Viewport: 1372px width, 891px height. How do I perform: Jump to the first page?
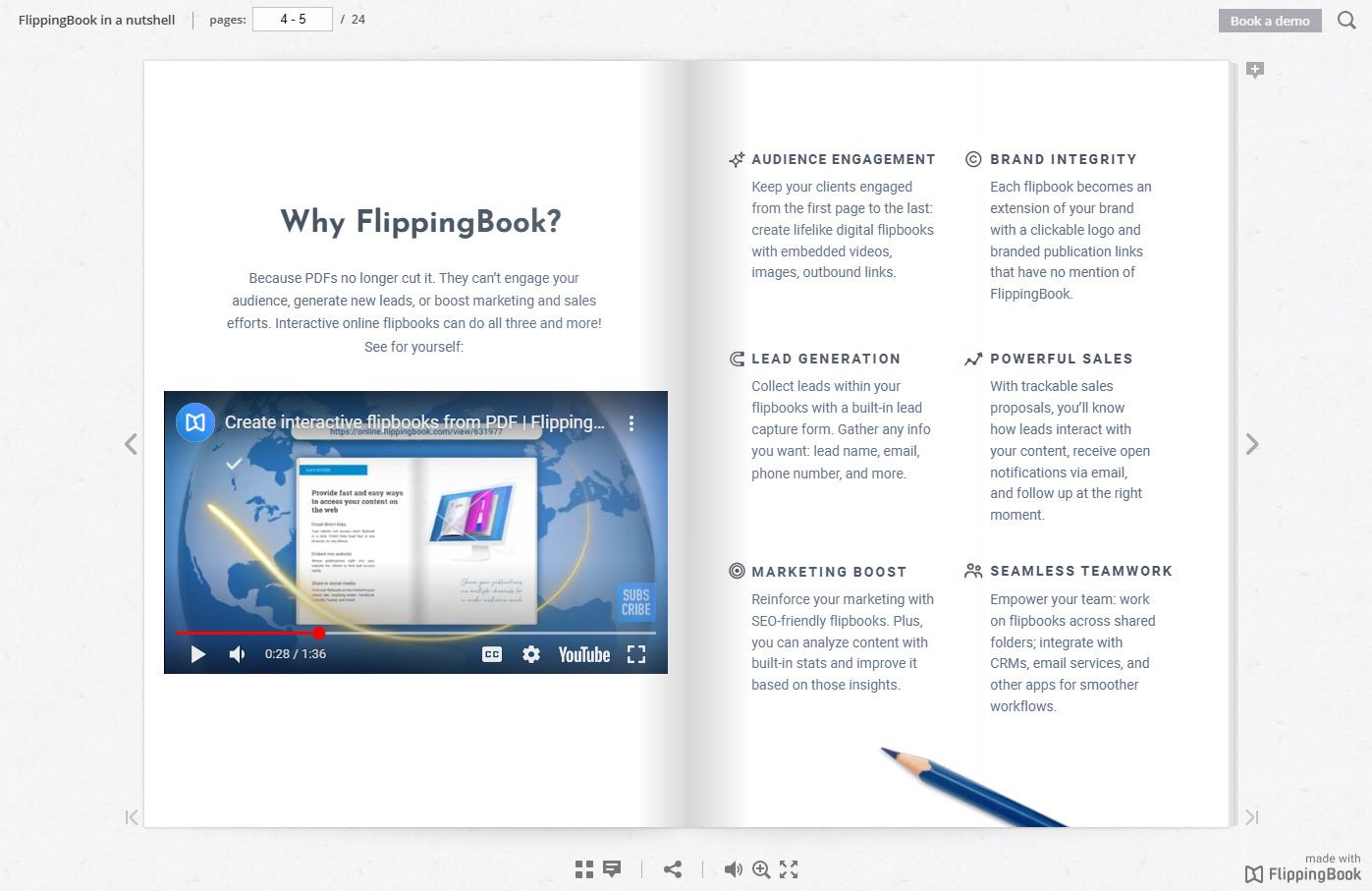[x=132, y=817]
